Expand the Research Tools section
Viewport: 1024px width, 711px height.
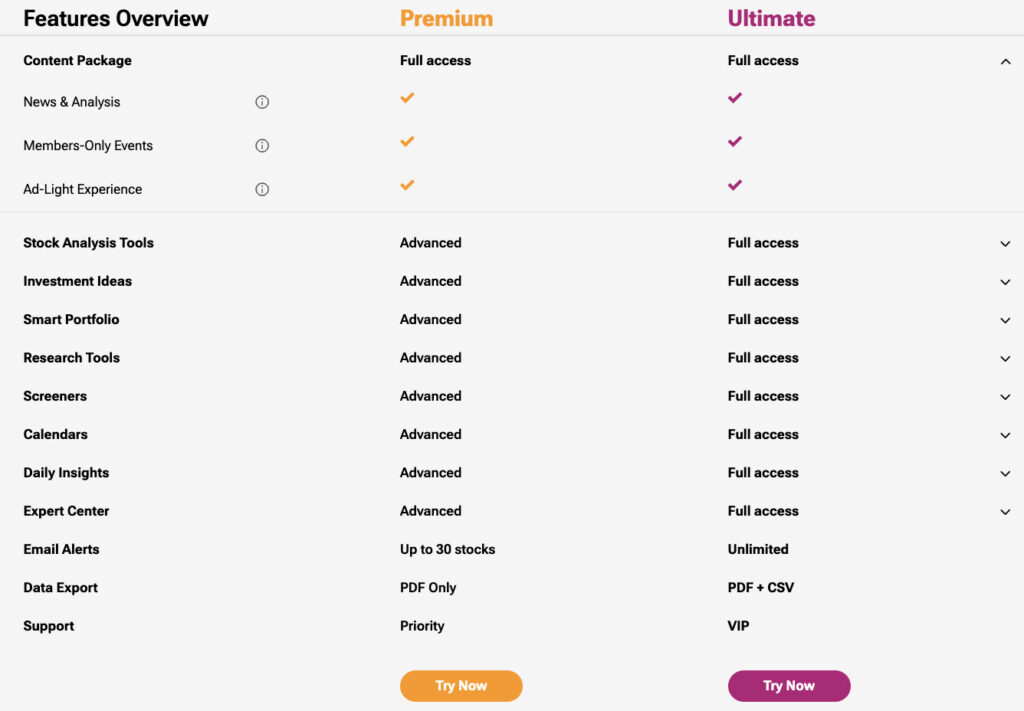[1005, 359]
